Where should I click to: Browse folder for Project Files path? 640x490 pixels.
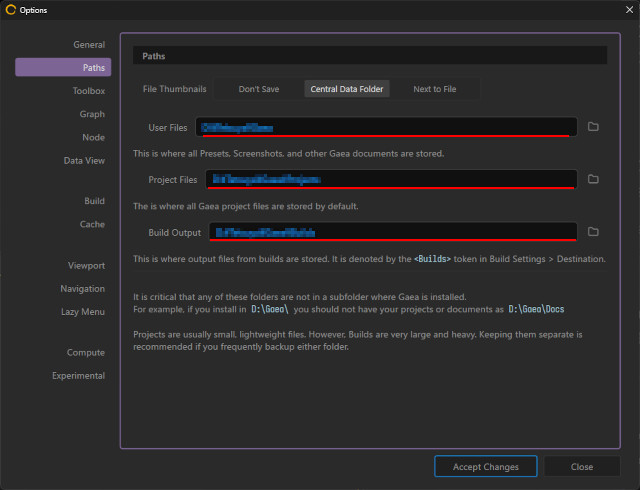(593, 179)
